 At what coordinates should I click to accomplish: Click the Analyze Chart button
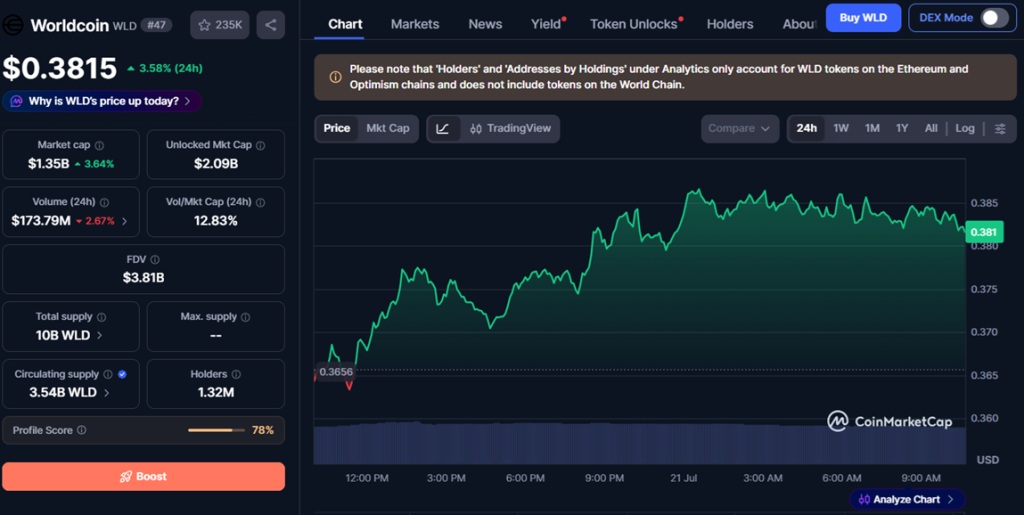(907, 499)
